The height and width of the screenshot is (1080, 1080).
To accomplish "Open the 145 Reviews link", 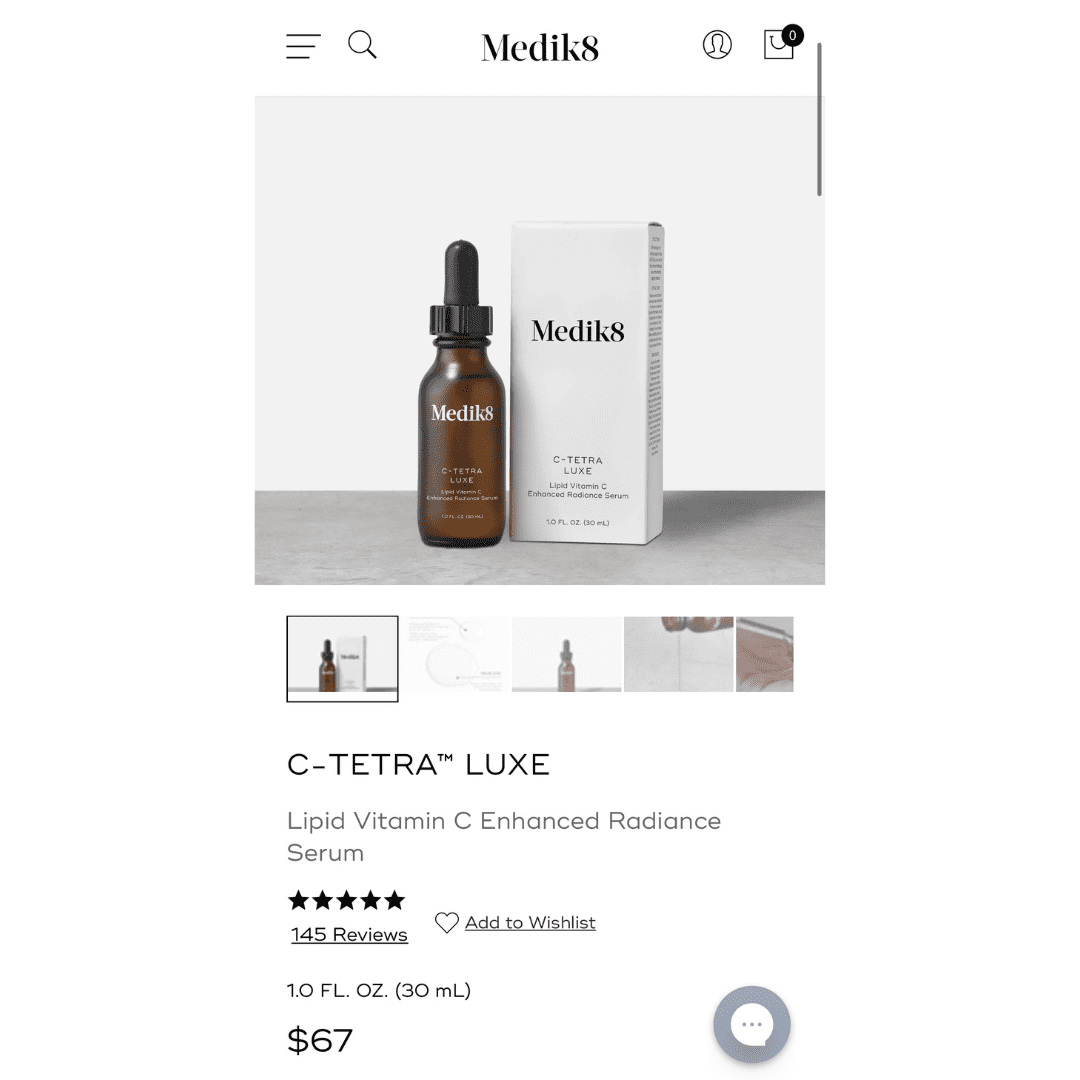I will (349, 935).
